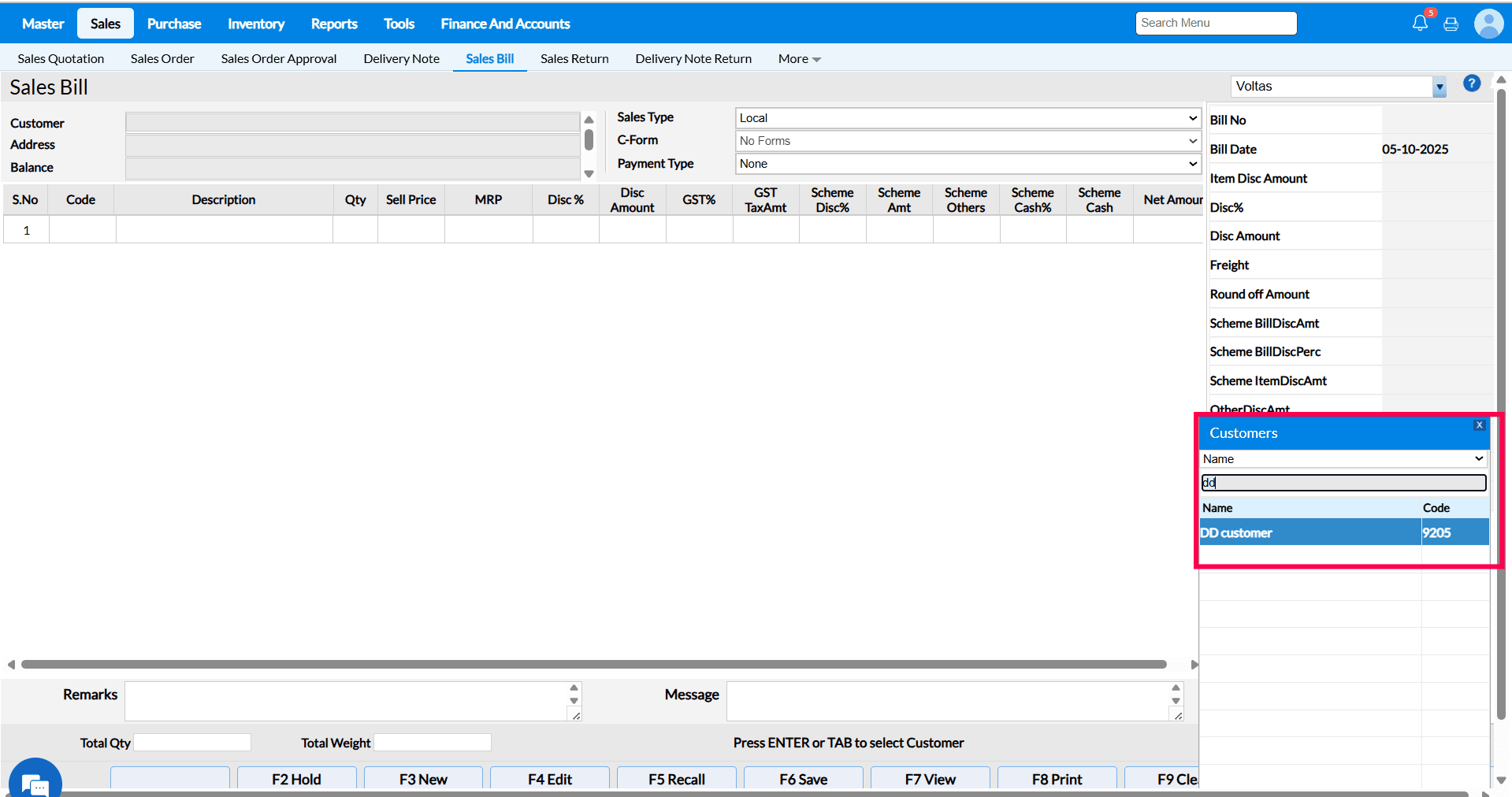Click the customer box scroll-up arrow

click(x=589, y=120)
